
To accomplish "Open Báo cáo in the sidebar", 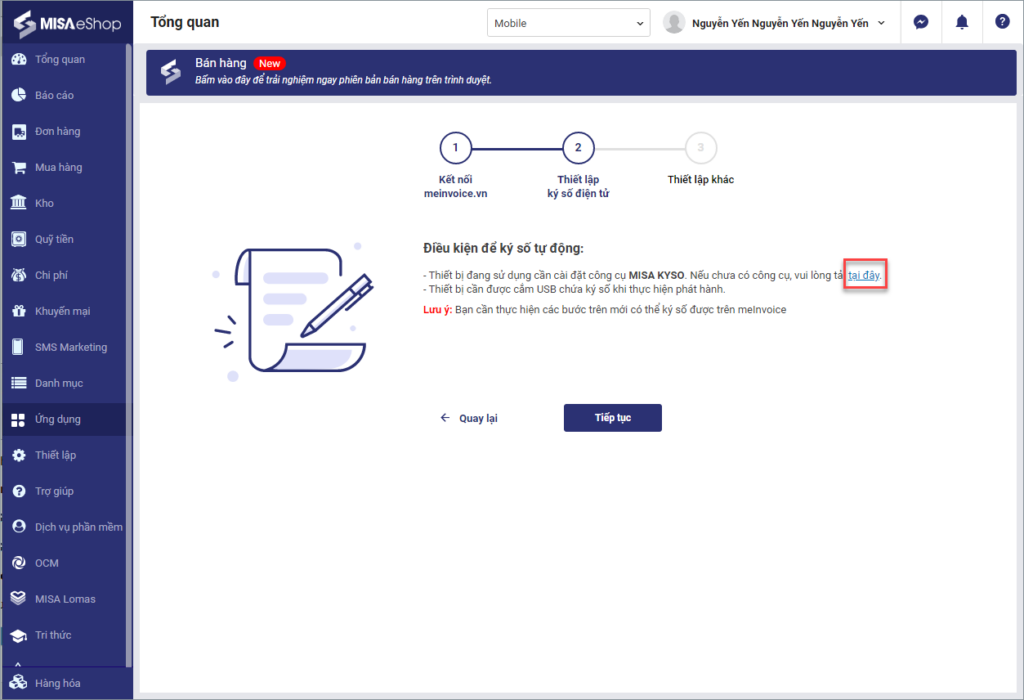I will 64,95.
